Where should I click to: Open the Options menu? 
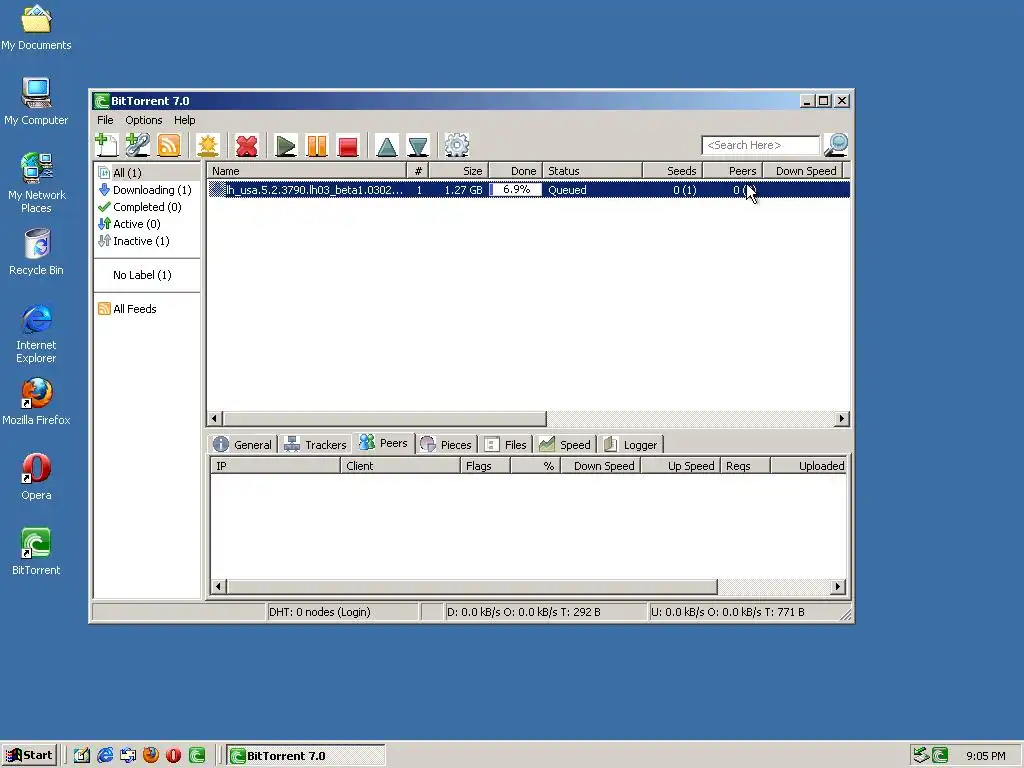point(144,120)
